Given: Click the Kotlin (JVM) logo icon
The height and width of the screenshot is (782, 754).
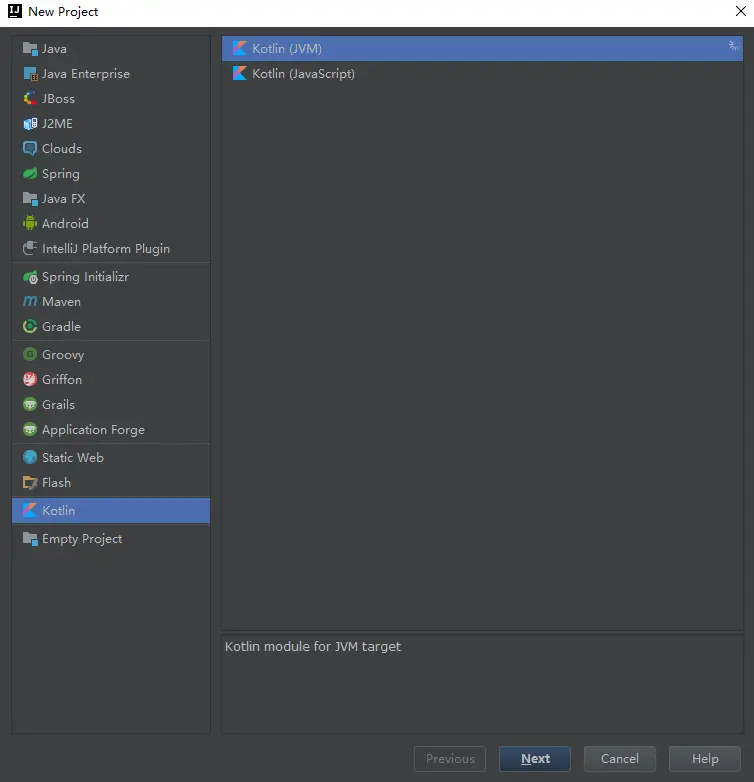Looking at the screenshot, I should pos(240,48).
